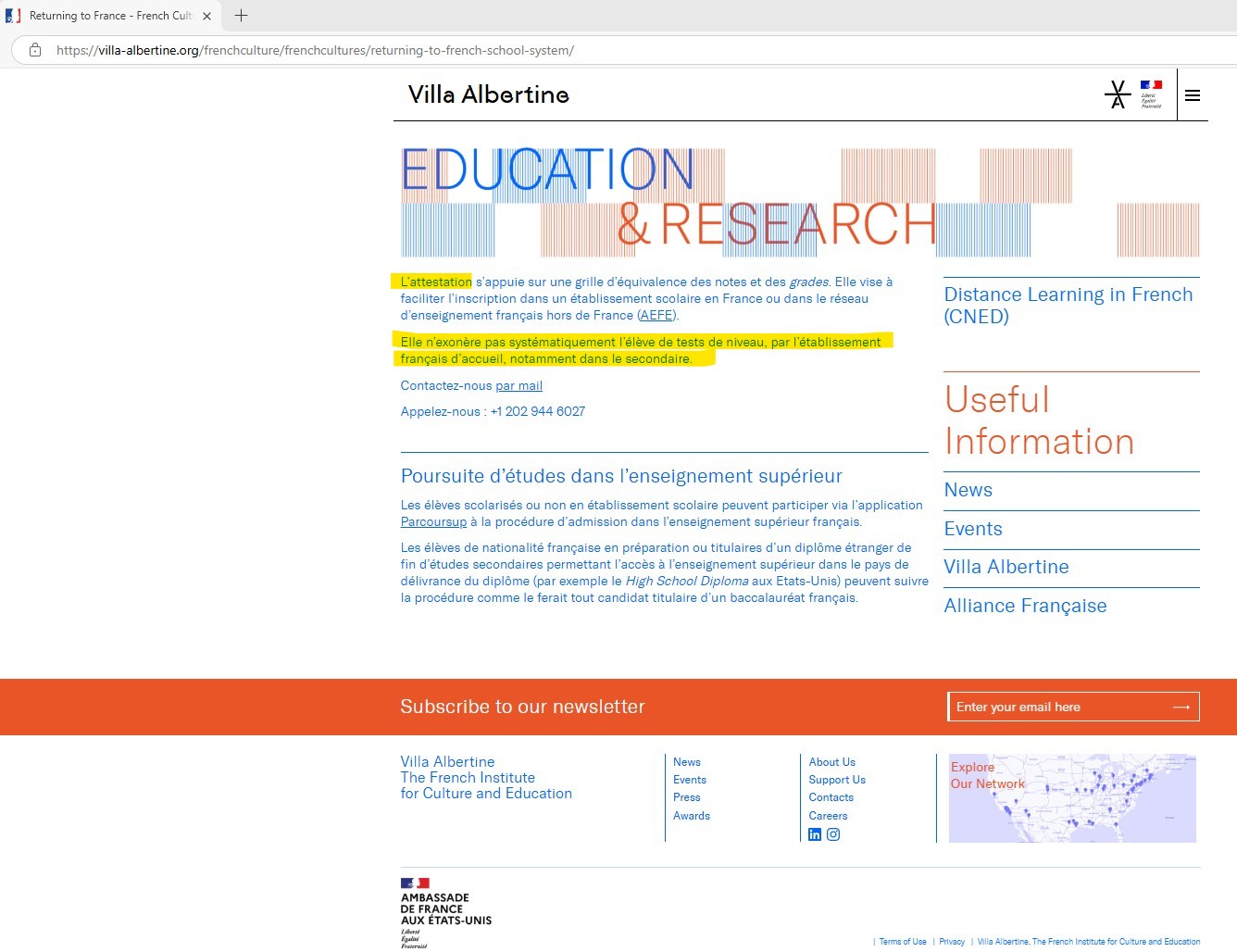Viewport: 1237px width, 952px height.
Task: Open the AEFE link
Action: point(656,315)
